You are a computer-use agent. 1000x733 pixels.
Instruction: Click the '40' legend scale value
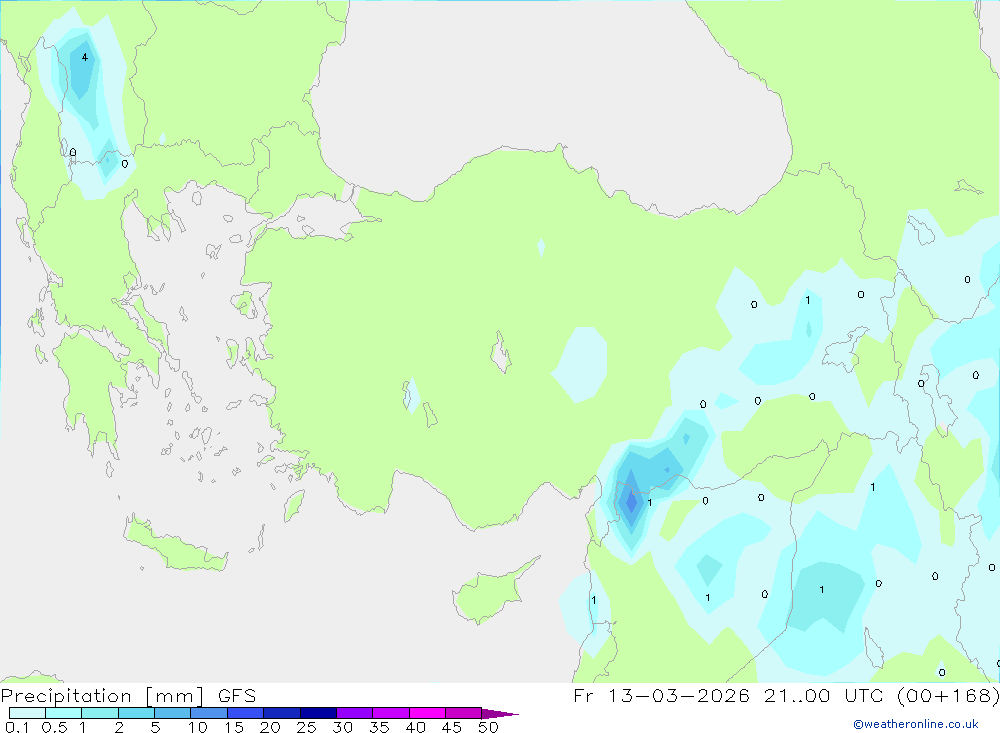pyautogui.click(x=415, y=727)
